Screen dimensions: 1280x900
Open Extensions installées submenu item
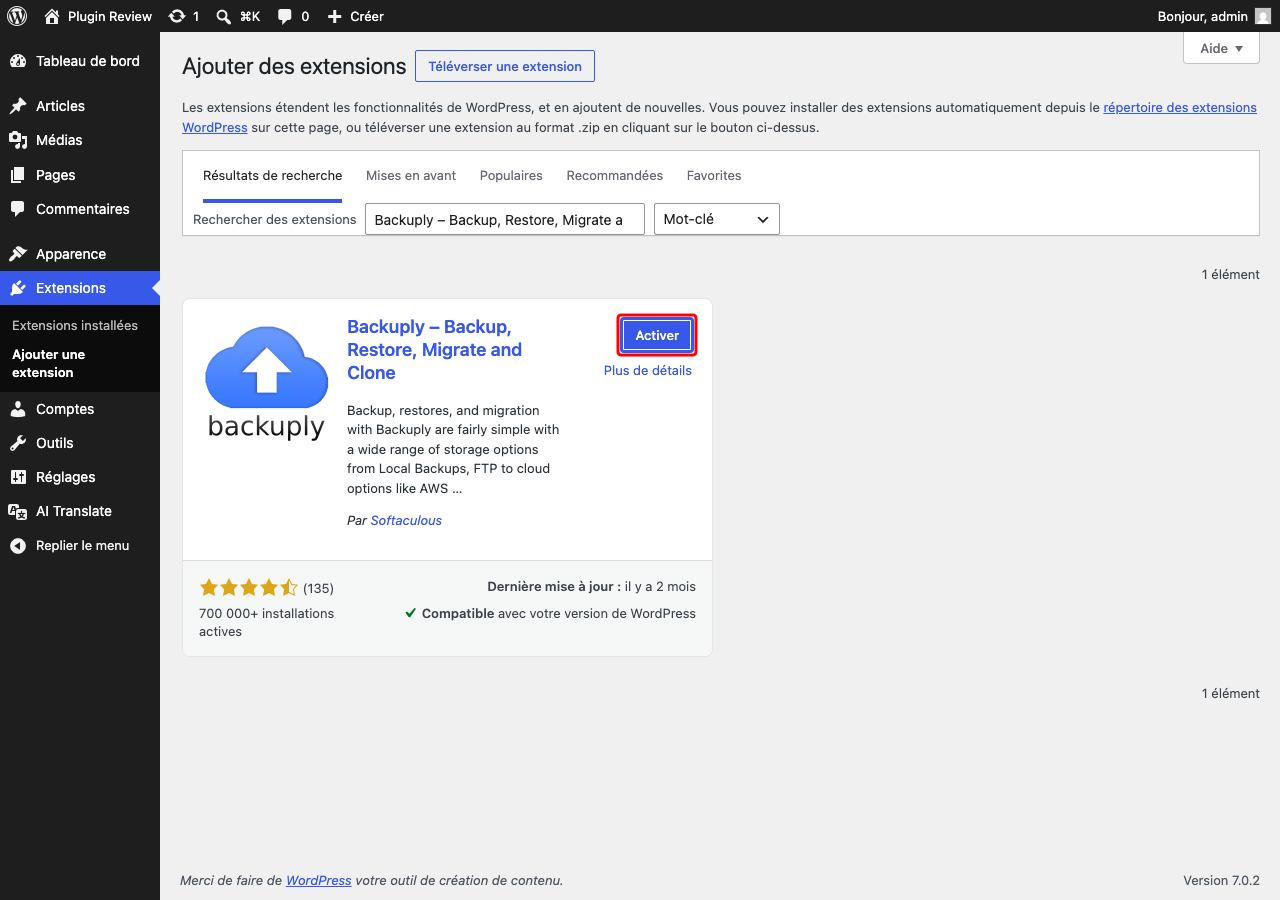coord(80,325)
